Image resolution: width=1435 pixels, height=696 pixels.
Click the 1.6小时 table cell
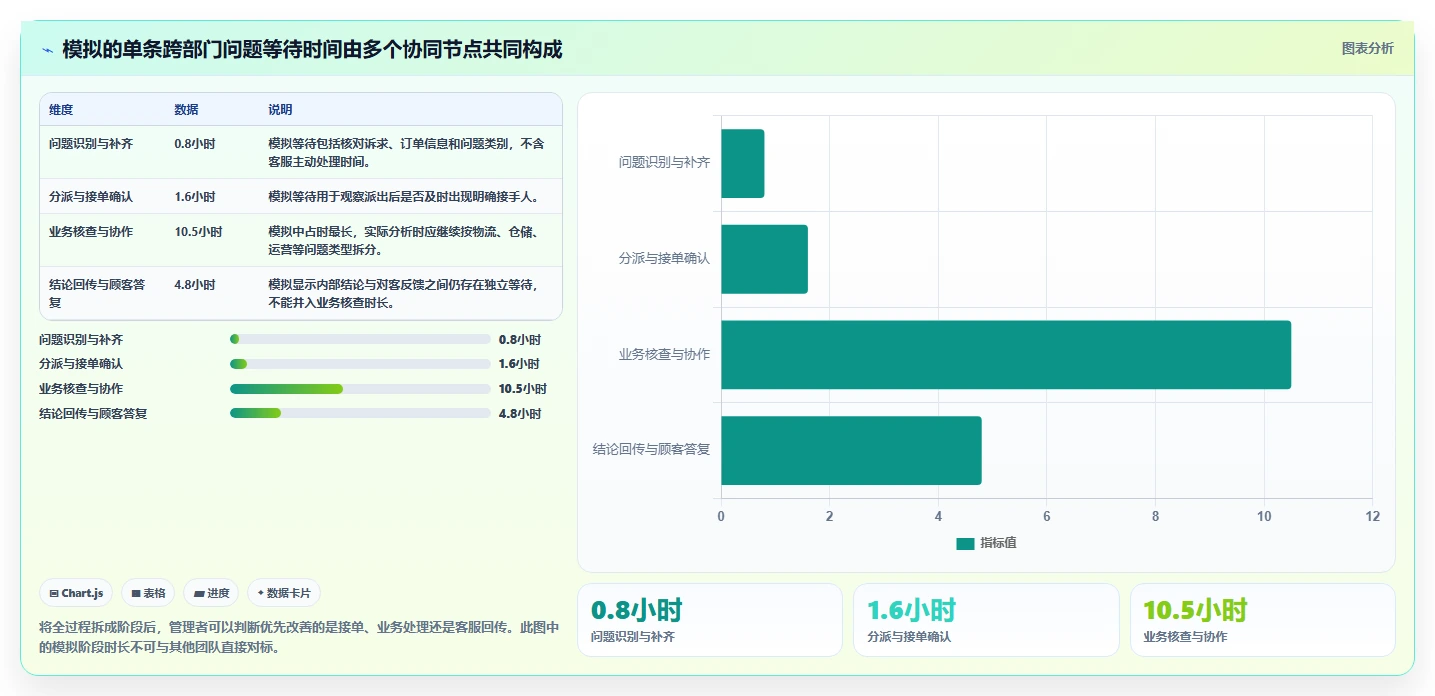(212, 196)
